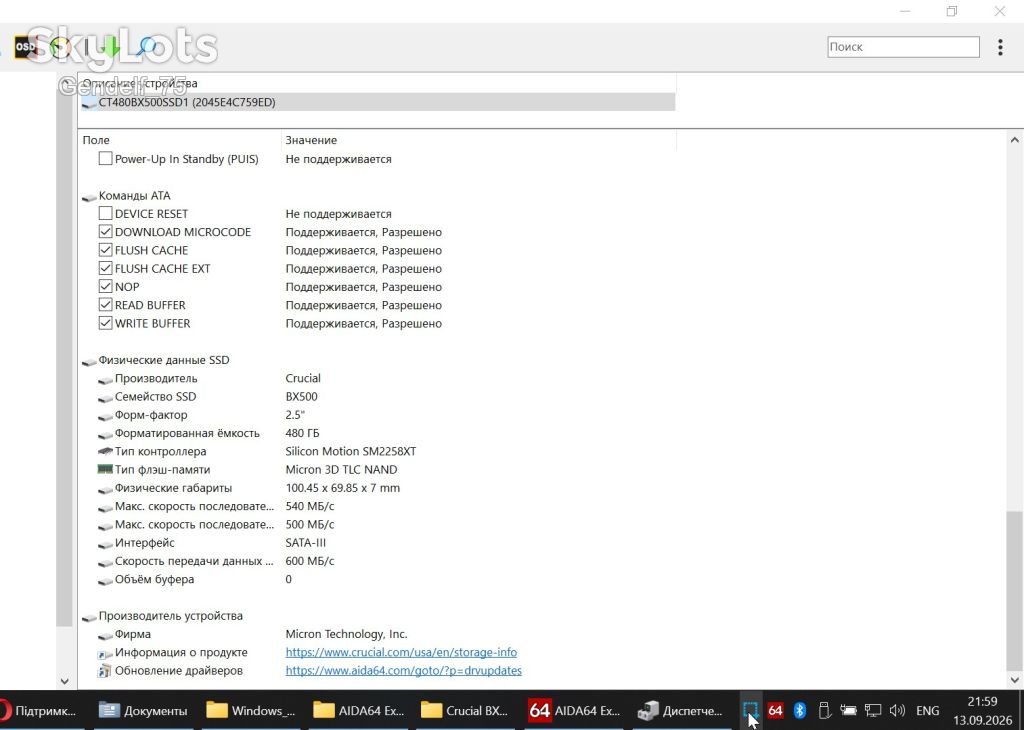Click the speaker volume tray icon
This screenshot has height=730, width=1024.
[x=897, y=710]
